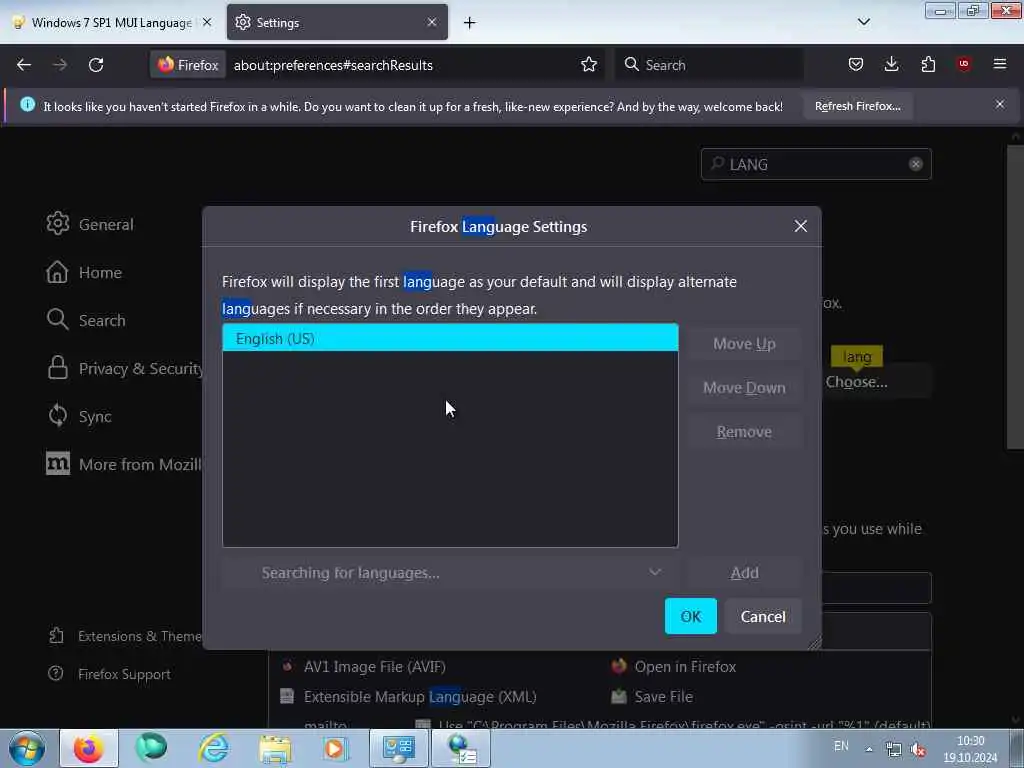Close the Firefox Language Settings dialog
The height and width of the screenshot is (768, 1024).
tap(801, 227)
